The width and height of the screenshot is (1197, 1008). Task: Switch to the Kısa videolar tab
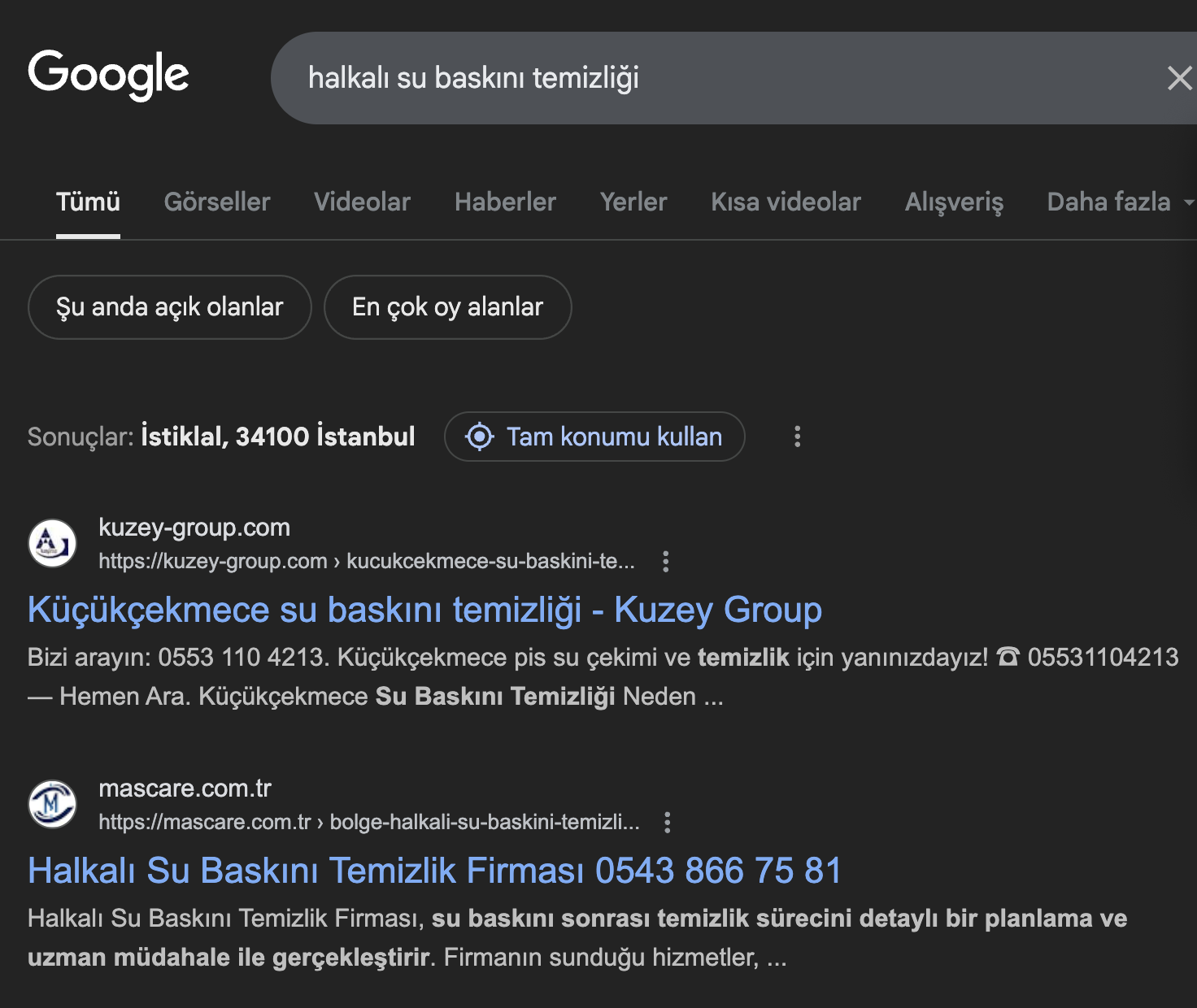click(786, 202)
